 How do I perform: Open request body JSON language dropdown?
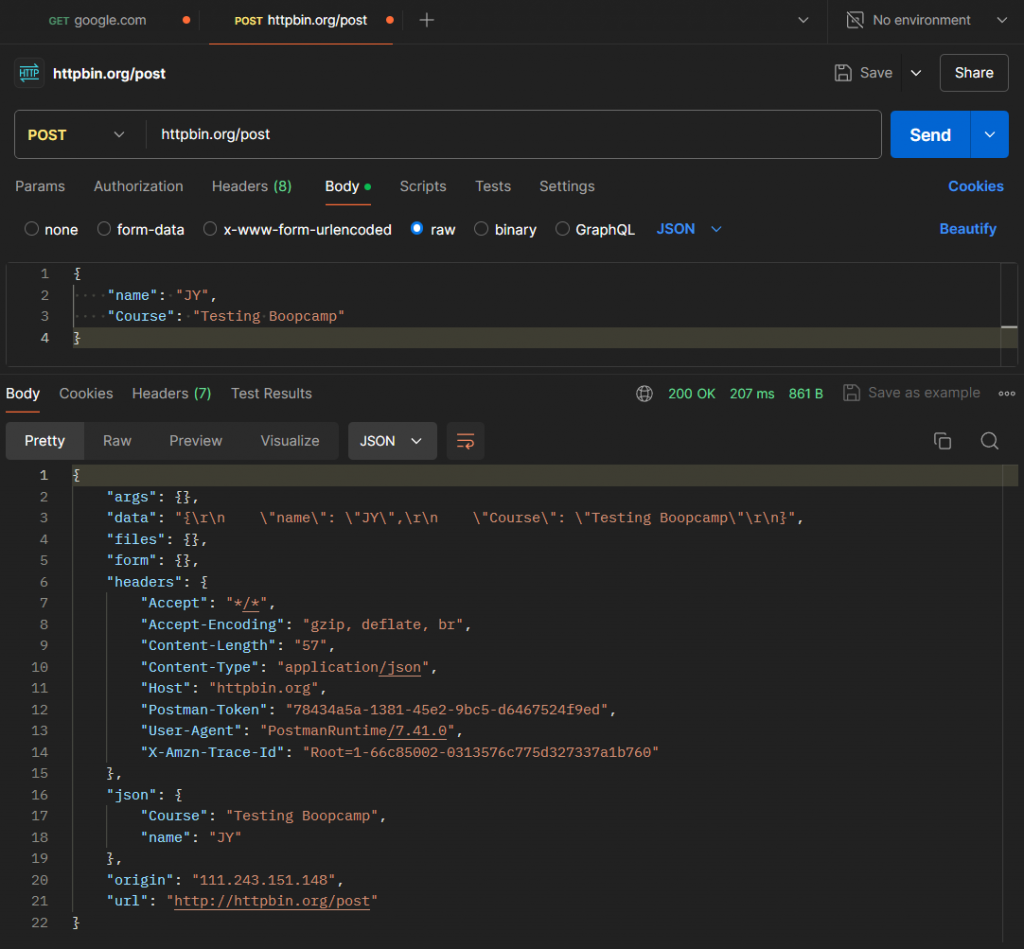point(689,229)
